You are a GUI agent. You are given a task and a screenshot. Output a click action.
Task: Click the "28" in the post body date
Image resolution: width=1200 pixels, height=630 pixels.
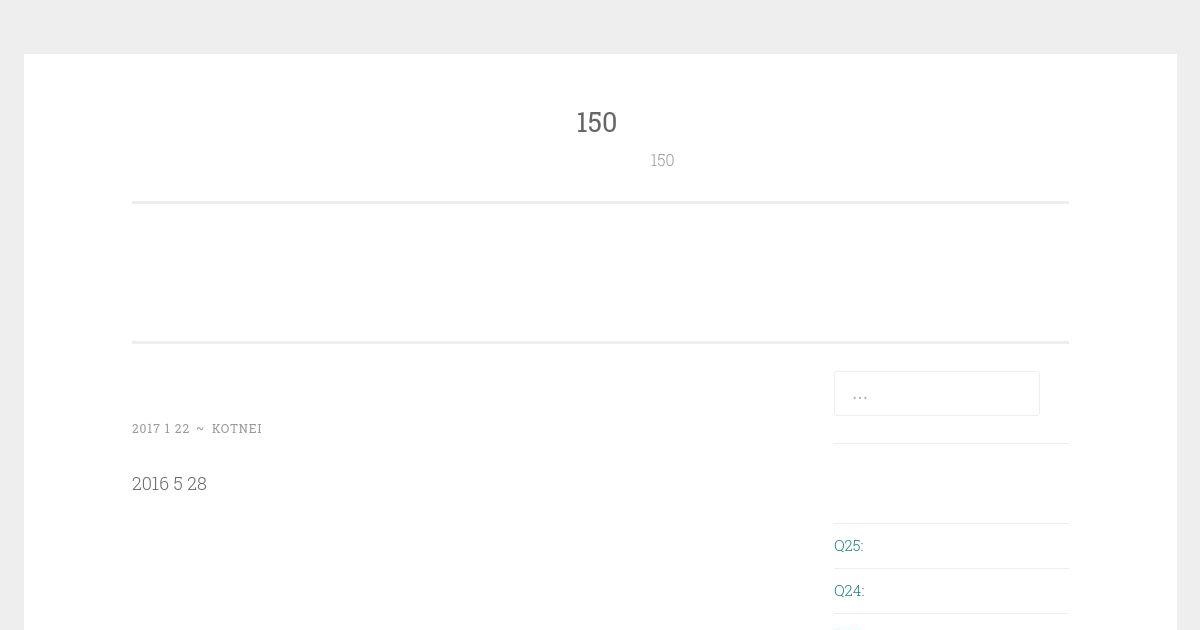point(197,483)
